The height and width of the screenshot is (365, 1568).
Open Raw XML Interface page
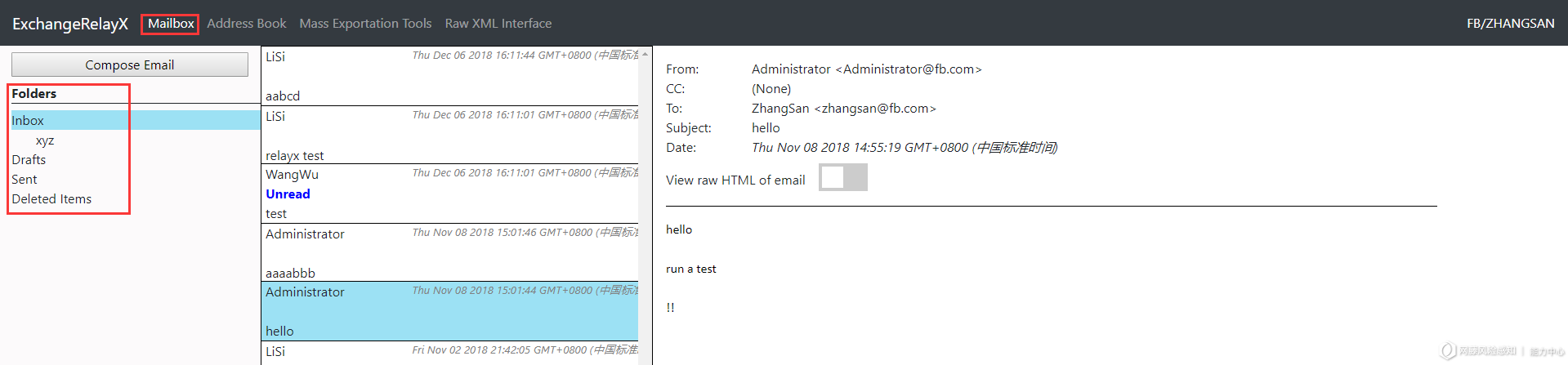coord(498,24)
